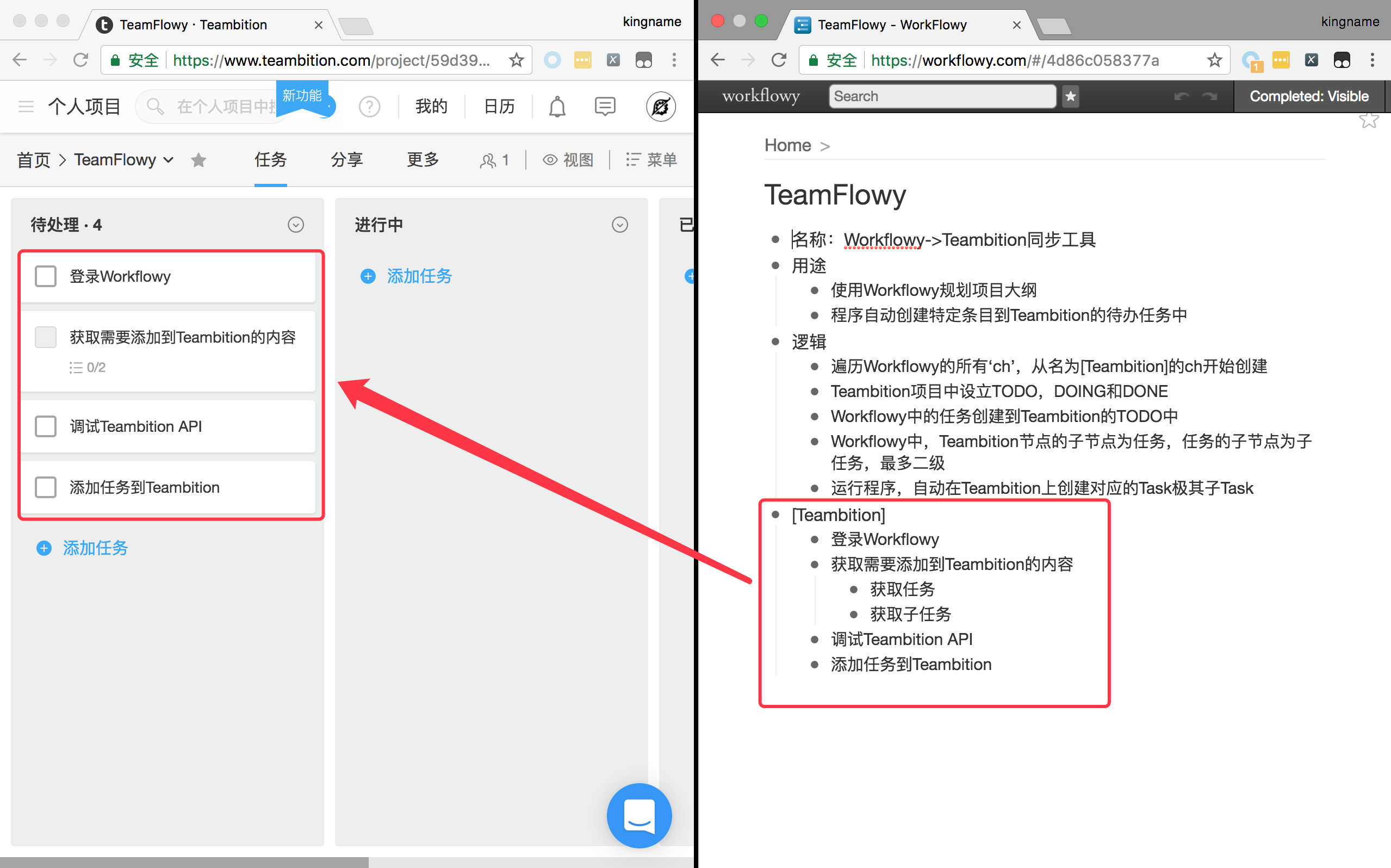Open the 进行中 column dropdown arrow

(619, 225)
